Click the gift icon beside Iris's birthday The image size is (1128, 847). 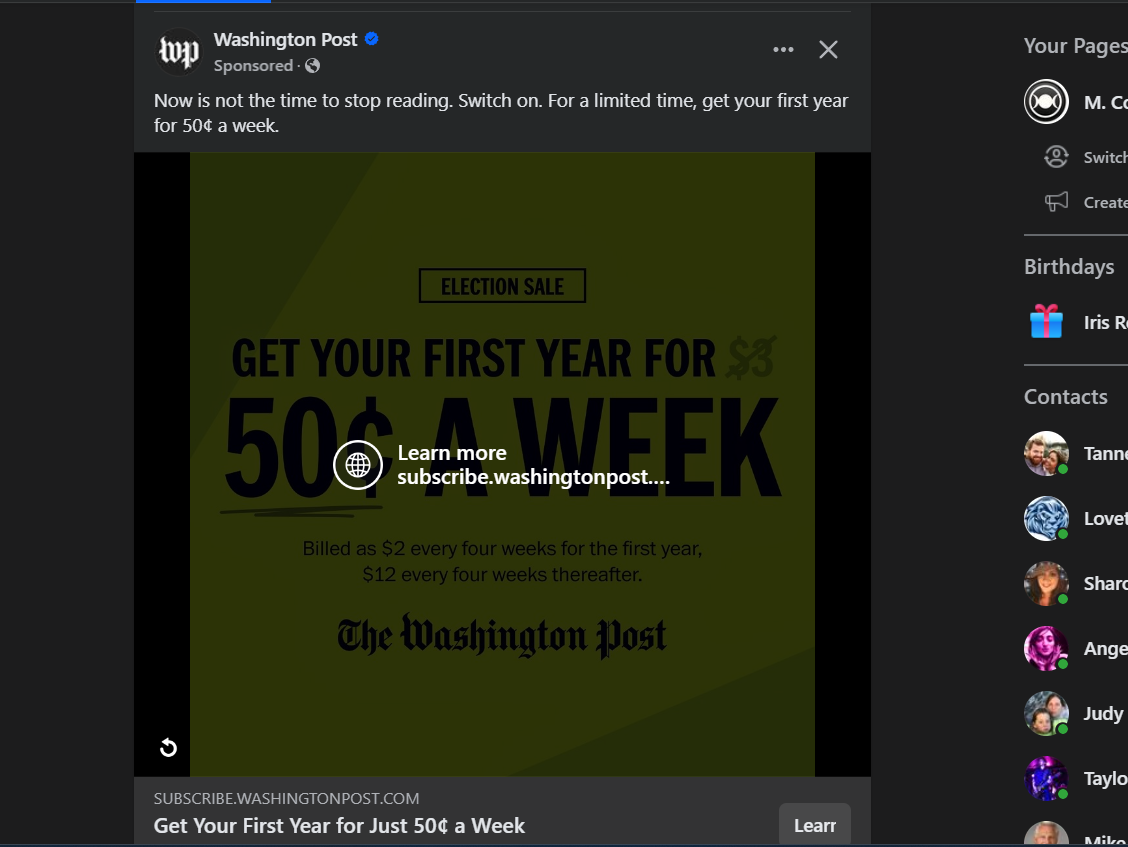(x=1046, y=322)
